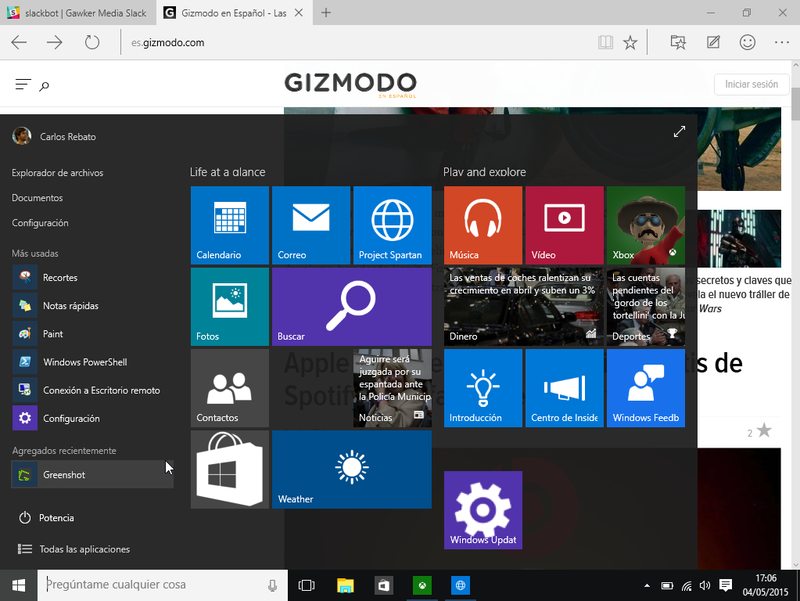Open Notas rápidas from most used apps

coord(92,306)
